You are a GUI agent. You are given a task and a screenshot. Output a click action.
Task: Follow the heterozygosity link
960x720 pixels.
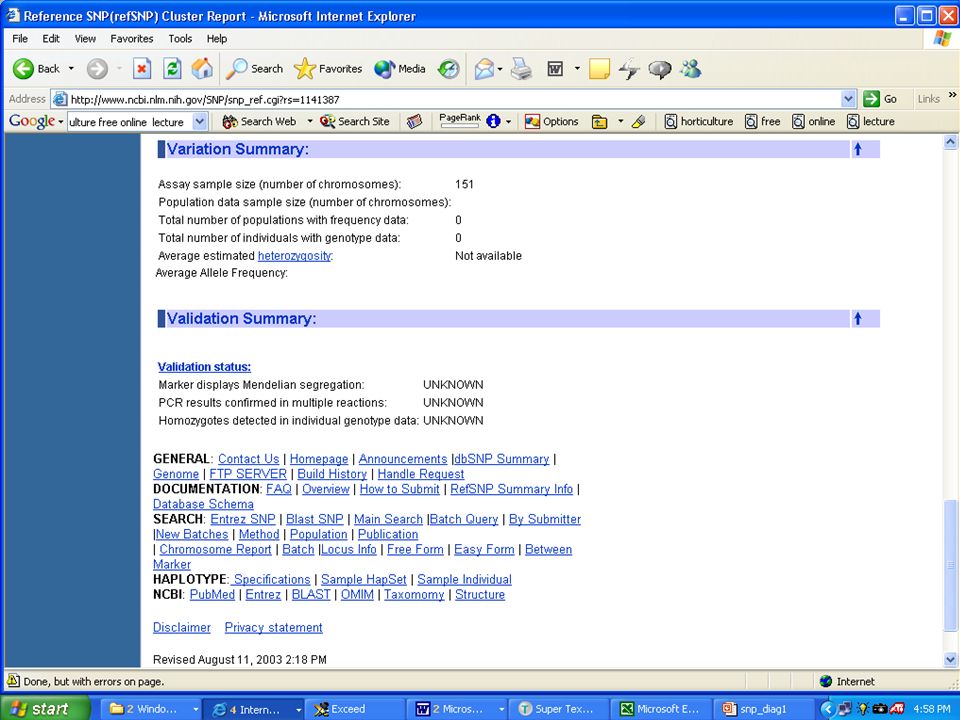[x=294, y=256]
